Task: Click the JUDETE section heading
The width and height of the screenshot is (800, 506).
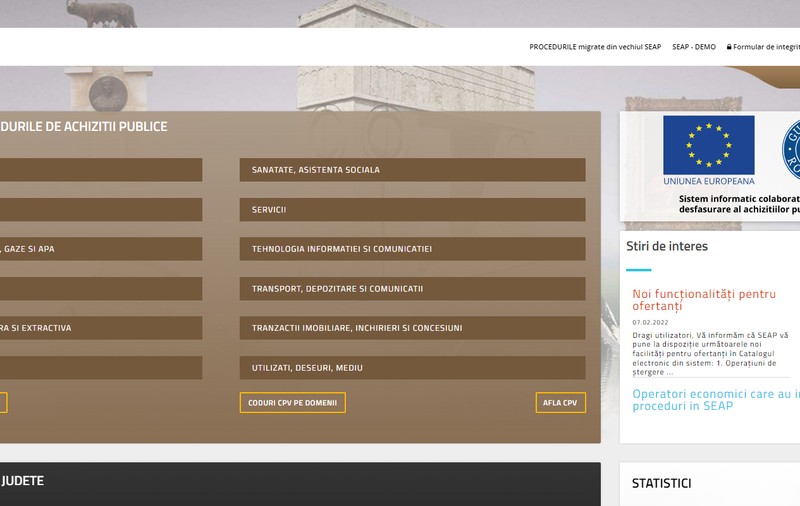Action: tap(22, 480)
